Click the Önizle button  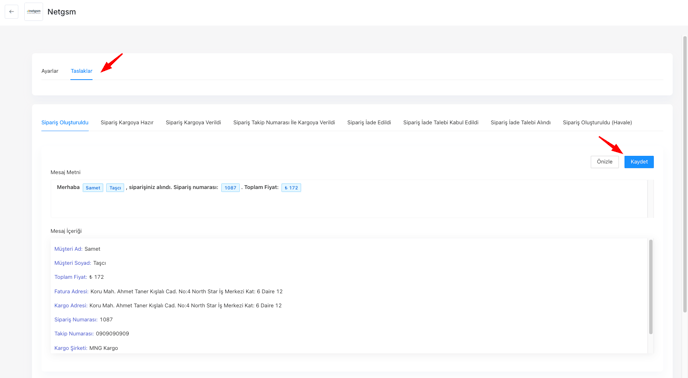point(604,162)
